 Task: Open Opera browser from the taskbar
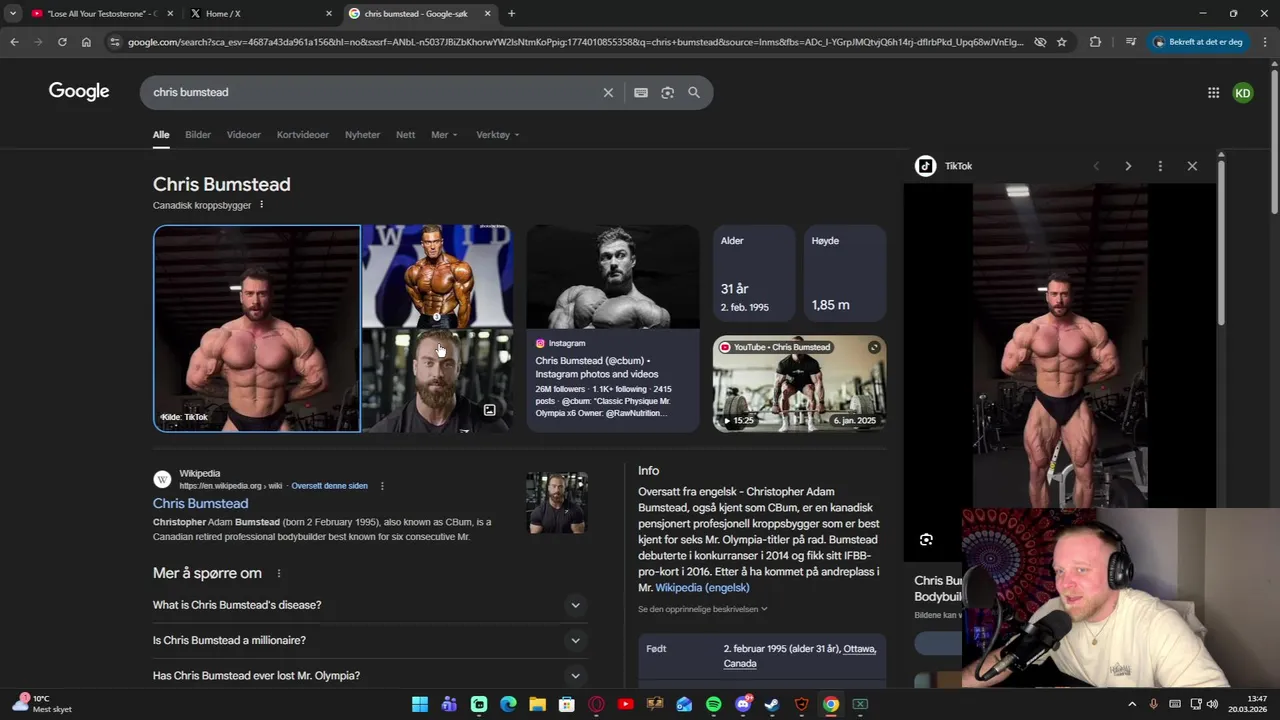[596, 704]
